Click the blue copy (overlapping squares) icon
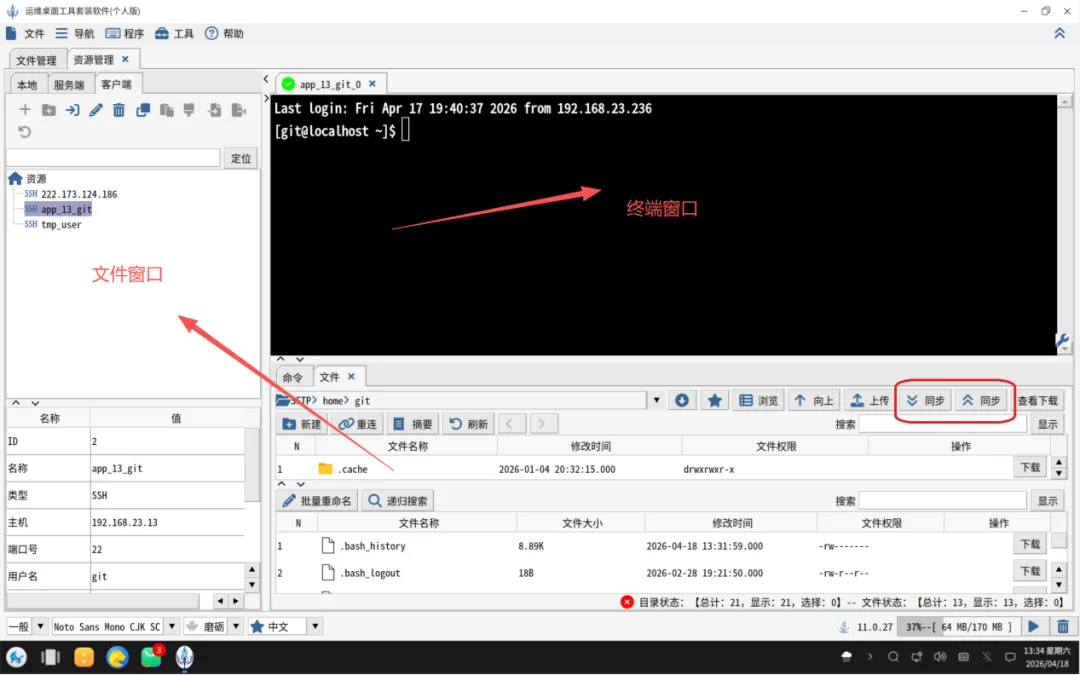Image resolution: width=1080 pixels, height=675 pixels. [x=143, y=110]
